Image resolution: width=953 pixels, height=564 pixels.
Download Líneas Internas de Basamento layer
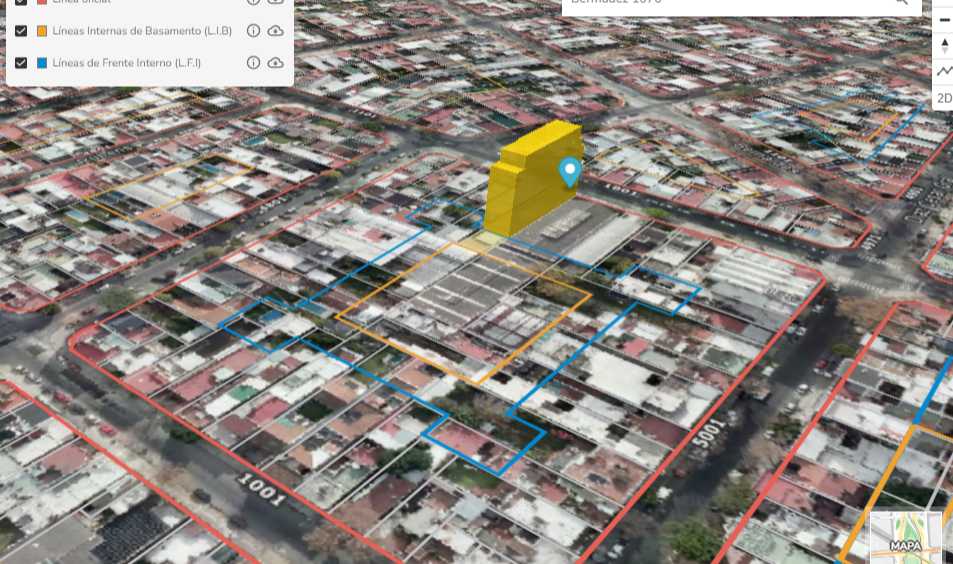[275, 30]
